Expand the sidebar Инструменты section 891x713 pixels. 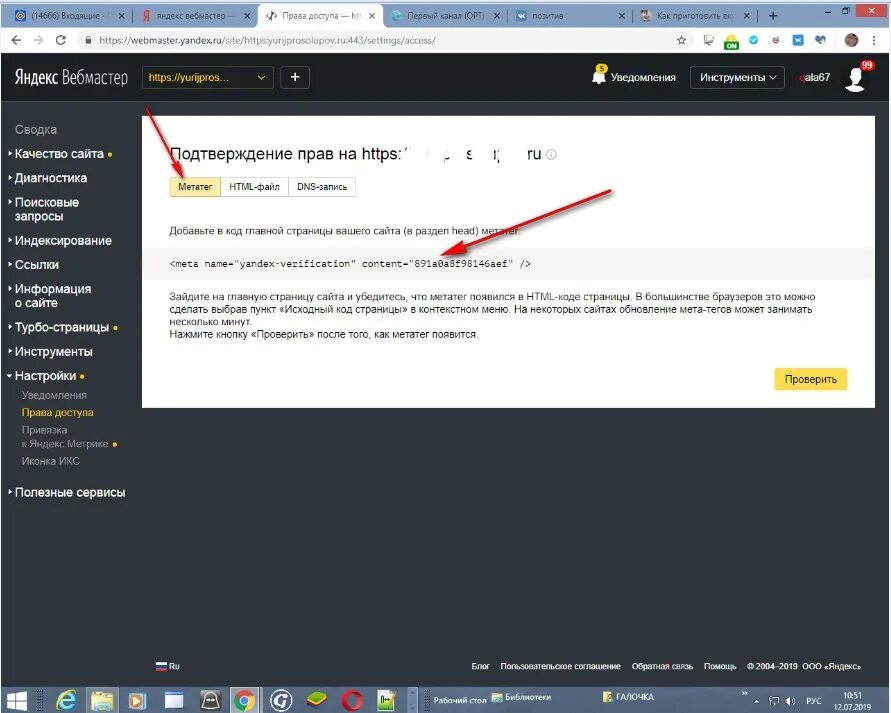point(53,352)
